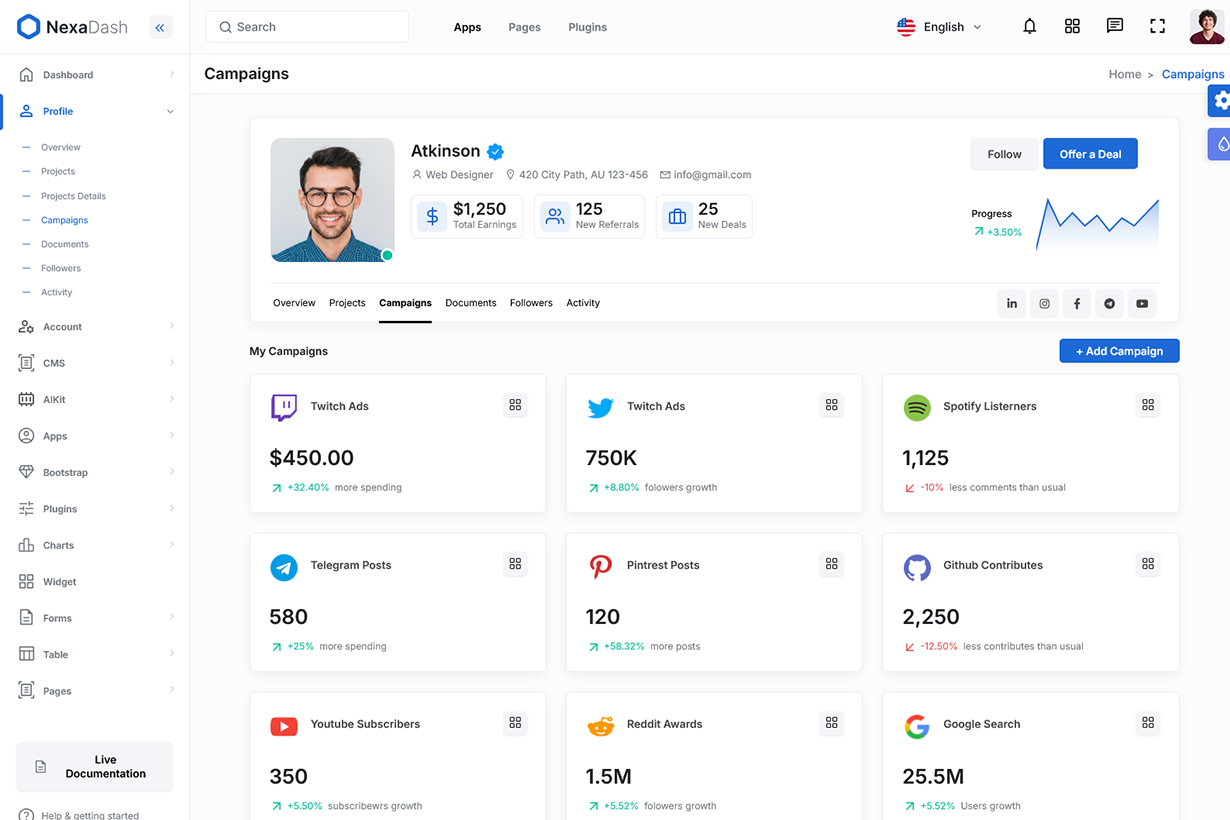Expand the Charts sidebar menu
The image size is (1230, 820).
pyautogui.click(x=95, y=545)
